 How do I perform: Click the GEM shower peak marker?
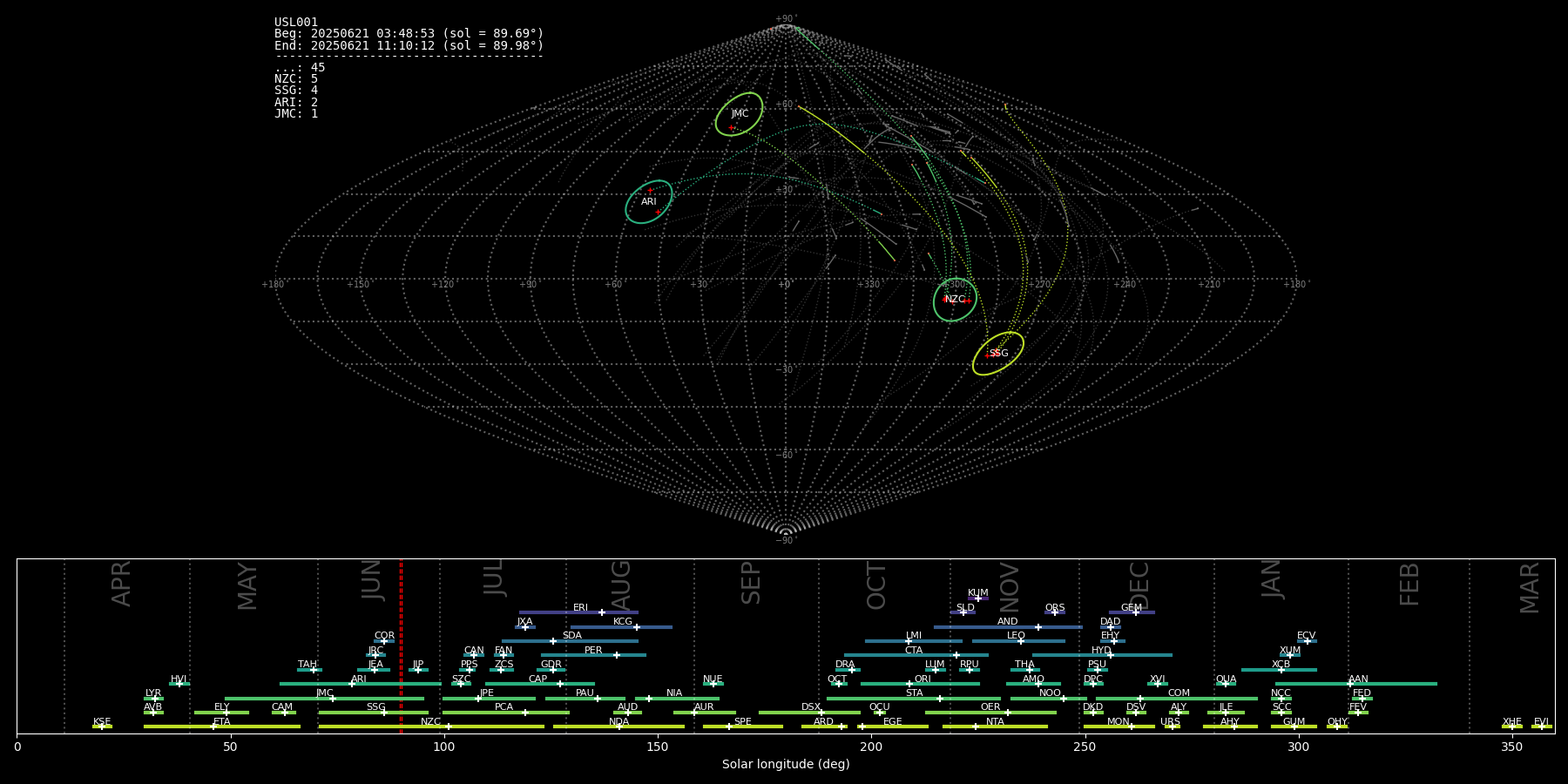tap(1135, 612)
